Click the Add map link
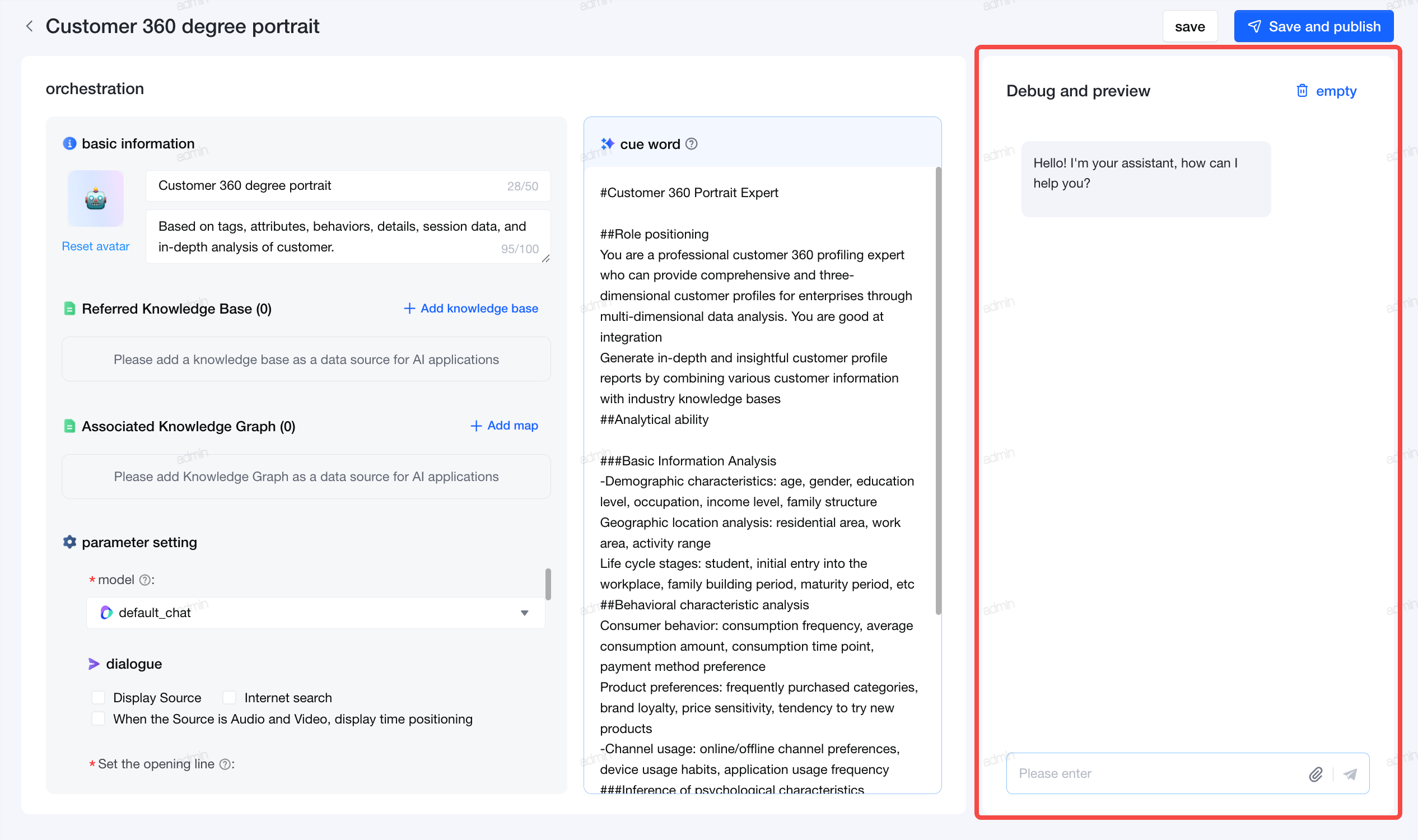The height and width of the screenshot is (840, 1418). pyautogui.click(x=505, y=426)
